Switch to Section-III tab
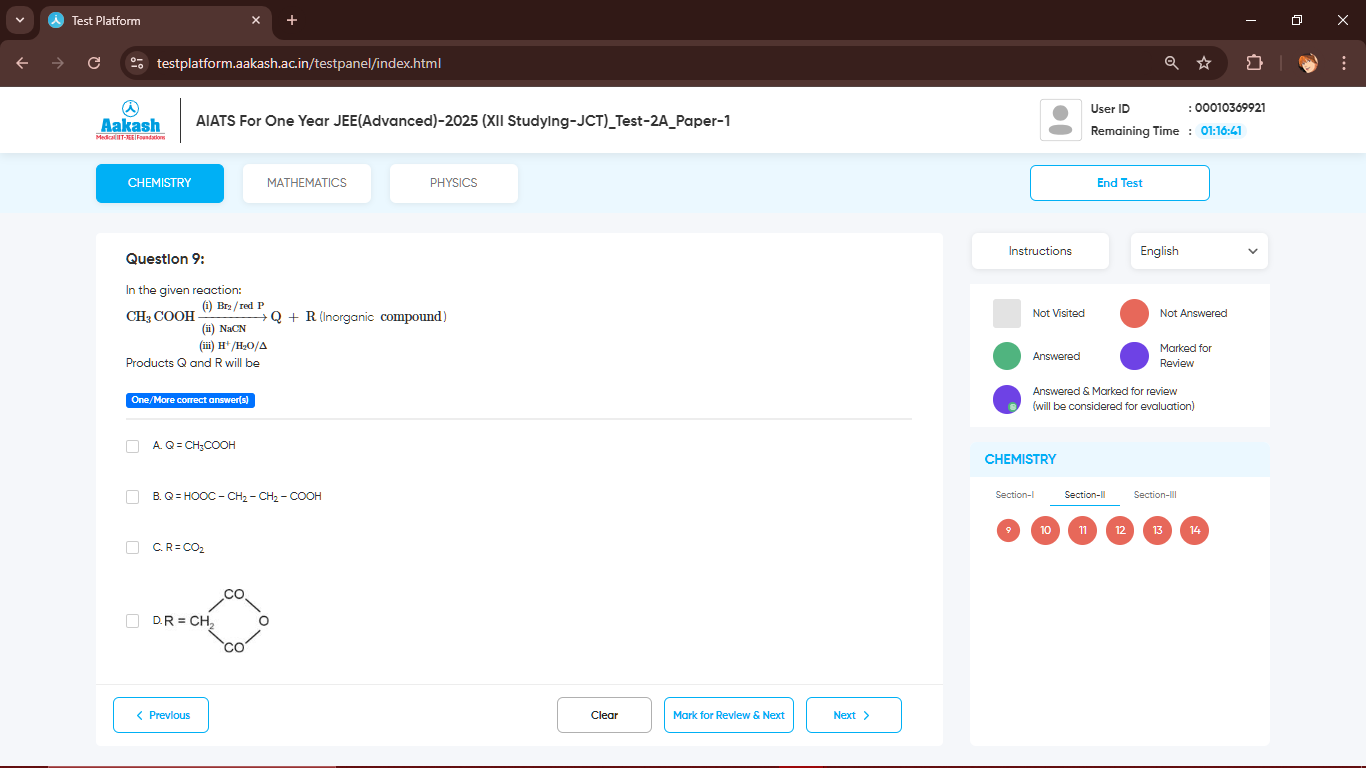This screenshot has width=1366, height=768. pos(1154,495)
